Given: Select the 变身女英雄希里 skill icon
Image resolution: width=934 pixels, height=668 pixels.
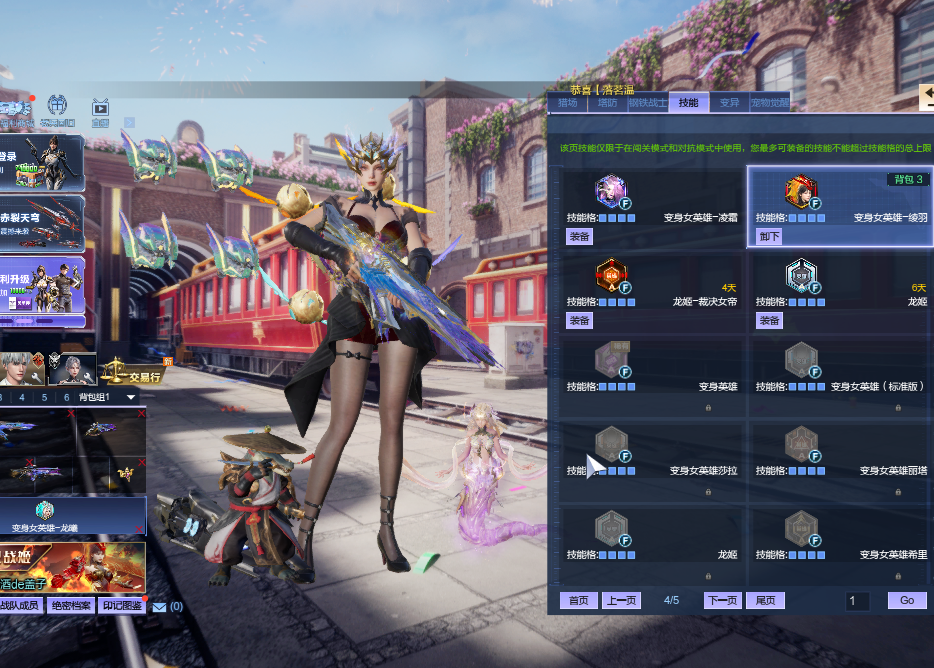Looking at the screenshot, I should tap(801, 529).
